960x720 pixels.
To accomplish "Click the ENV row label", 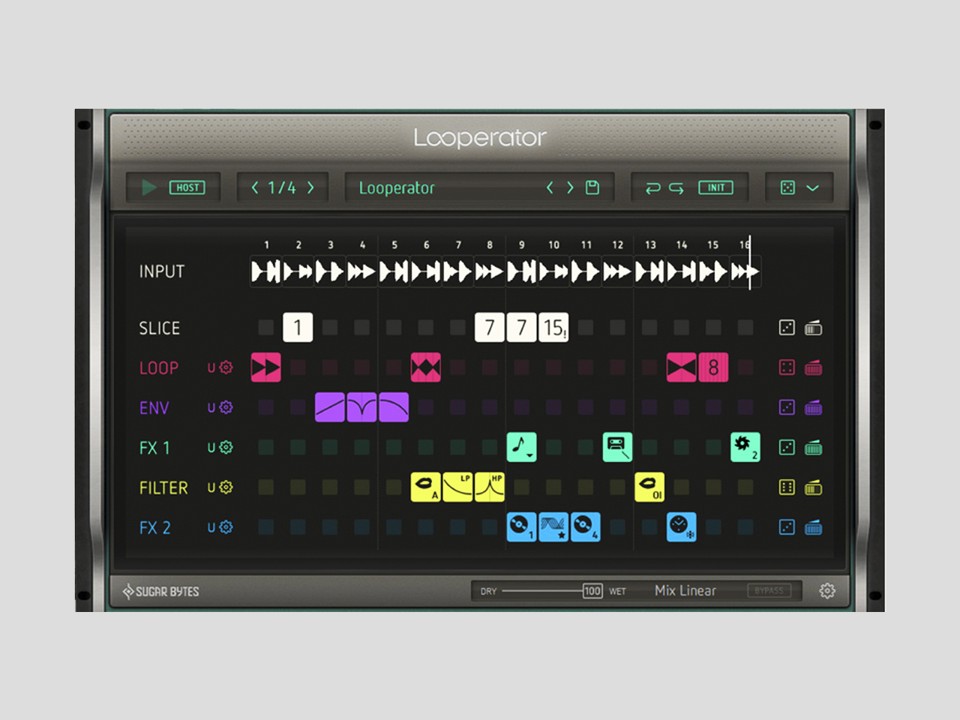I will click(154, 408).
